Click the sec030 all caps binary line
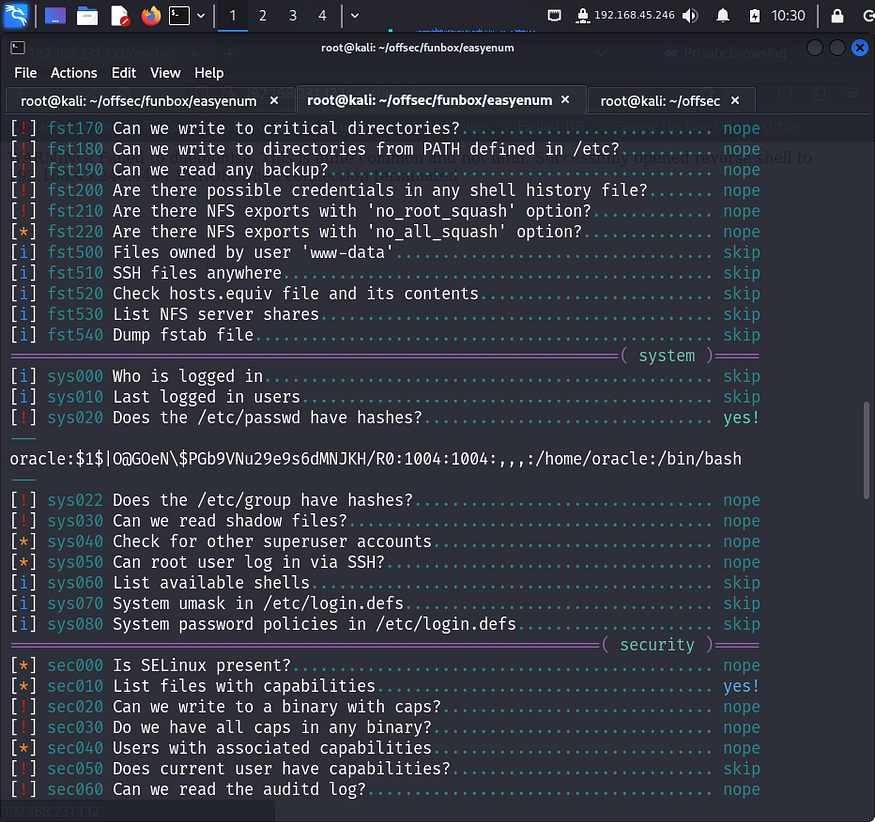This screenshot has height=822, width=875. (385, 727)
